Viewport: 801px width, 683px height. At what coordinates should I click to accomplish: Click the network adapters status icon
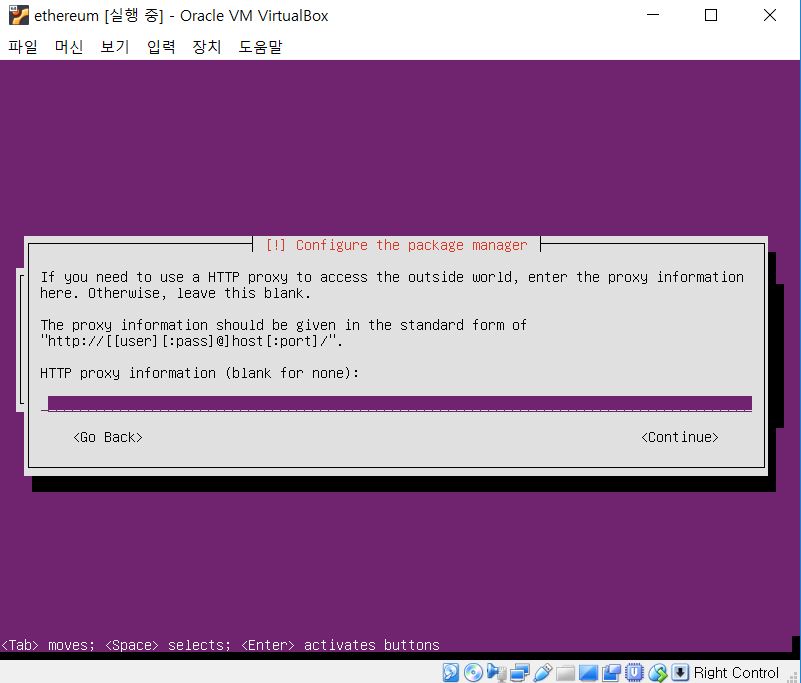click(x=520, y=672)
